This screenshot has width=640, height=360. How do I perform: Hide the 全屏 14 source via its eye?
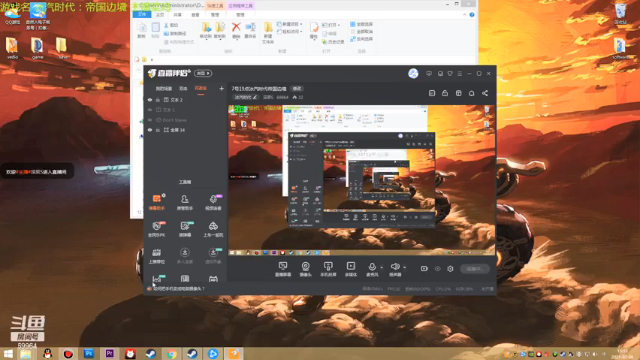150,130
